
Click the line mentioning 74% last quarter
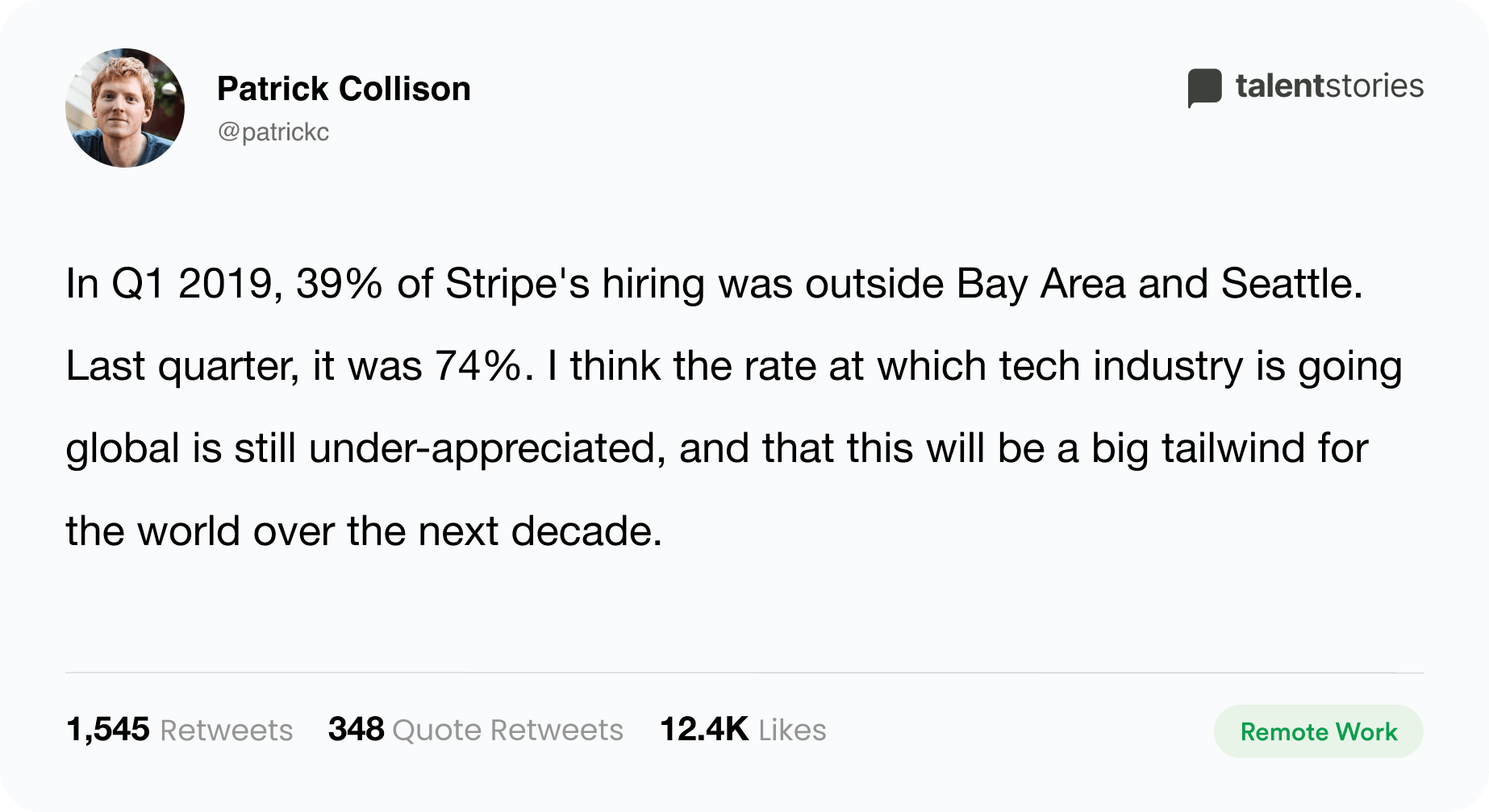pos(734,367)
